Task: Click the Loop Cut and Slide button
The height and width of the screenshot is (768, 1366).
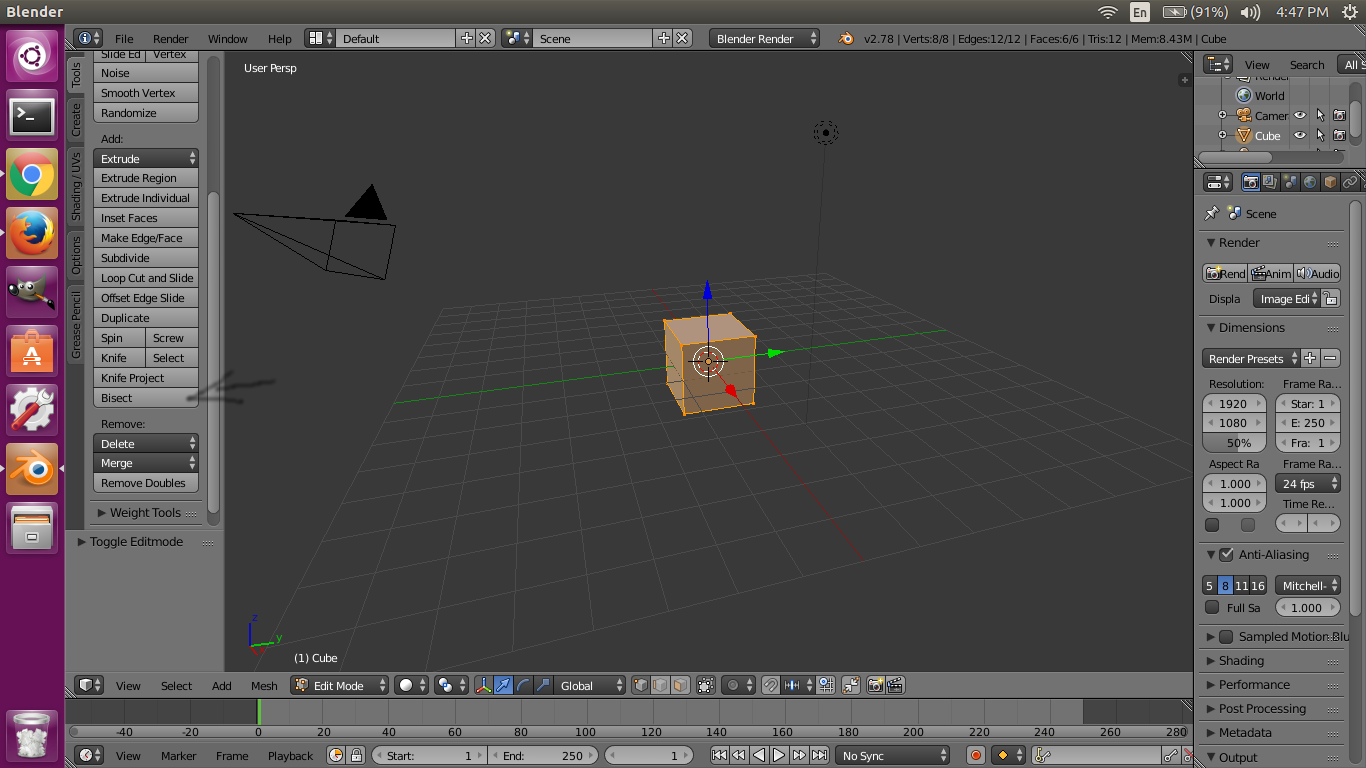Action: (x=146, y=278)
